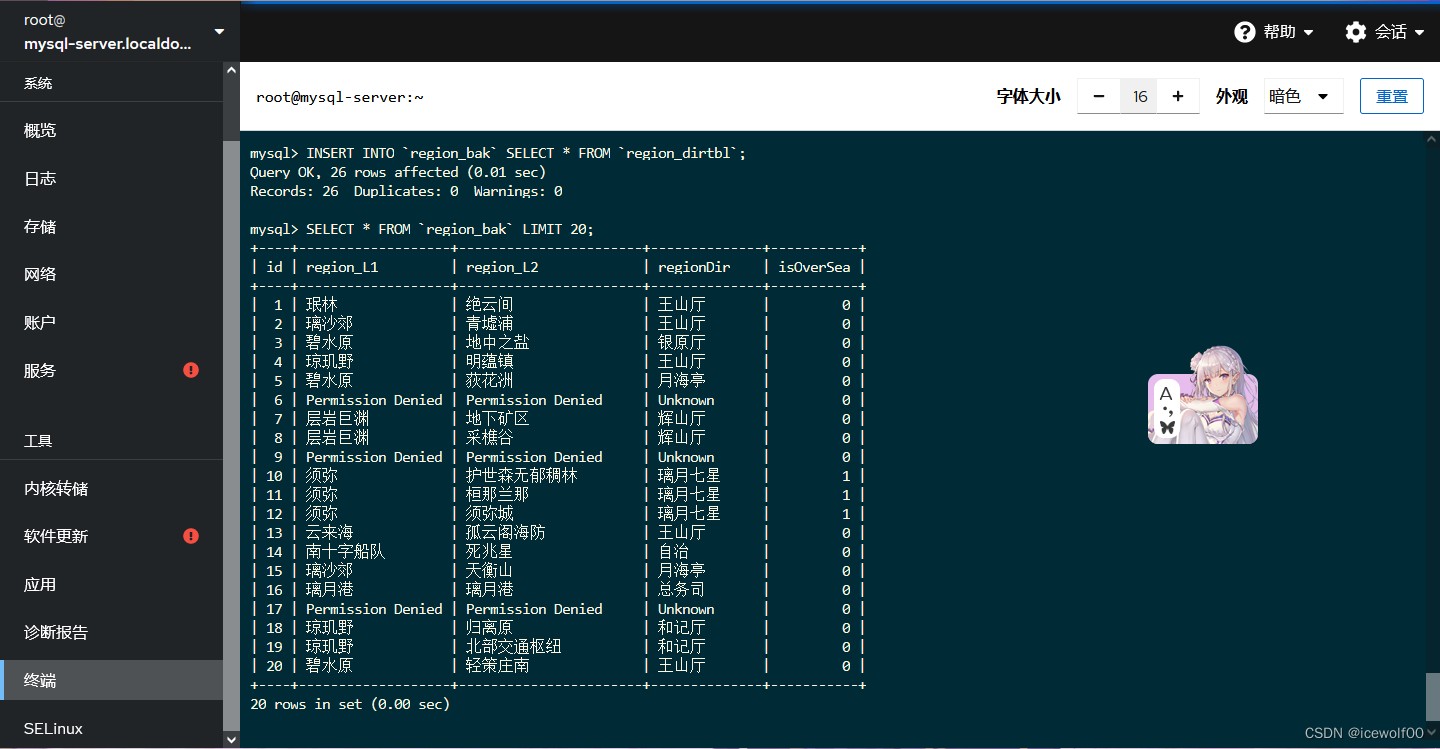Image resolution: width=1440 pixels, height=749 pixels.
Task: Click Permission Denied region_L1 in row 6
Action: coord(374,400)
